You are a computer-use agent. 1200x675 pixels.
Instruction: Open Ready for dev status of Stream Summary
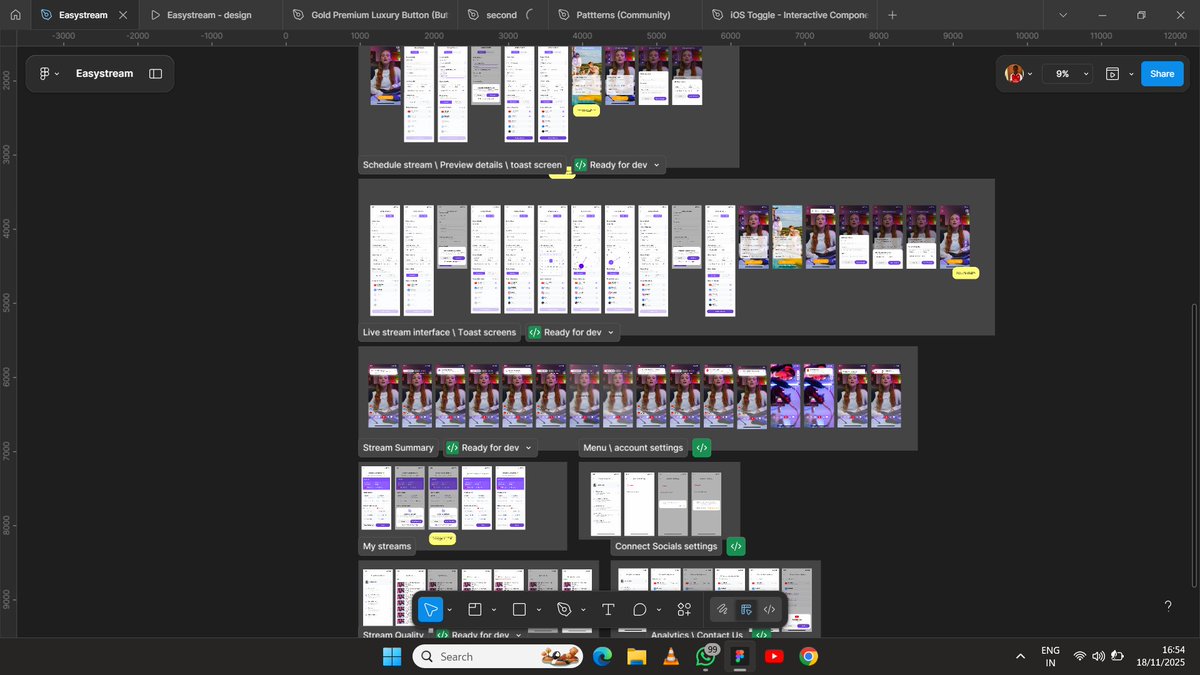click(490, 448)
